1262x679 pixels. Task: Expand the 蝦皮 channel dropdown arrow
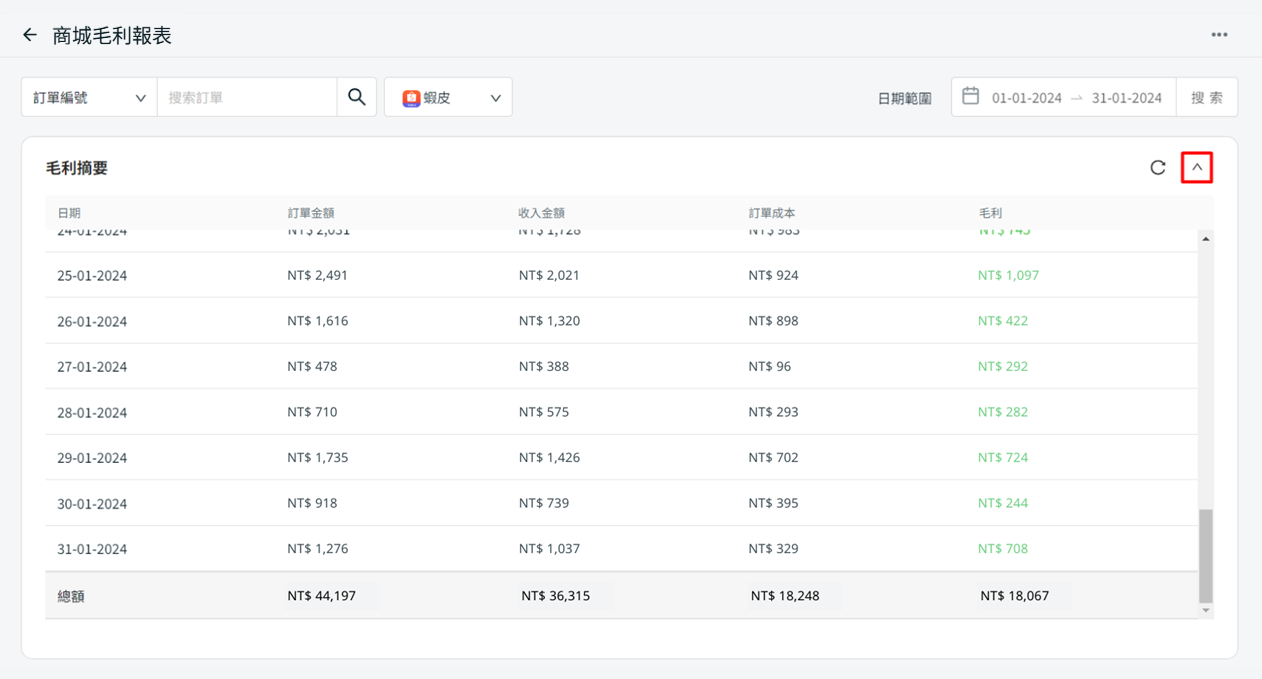coord(495,98)
